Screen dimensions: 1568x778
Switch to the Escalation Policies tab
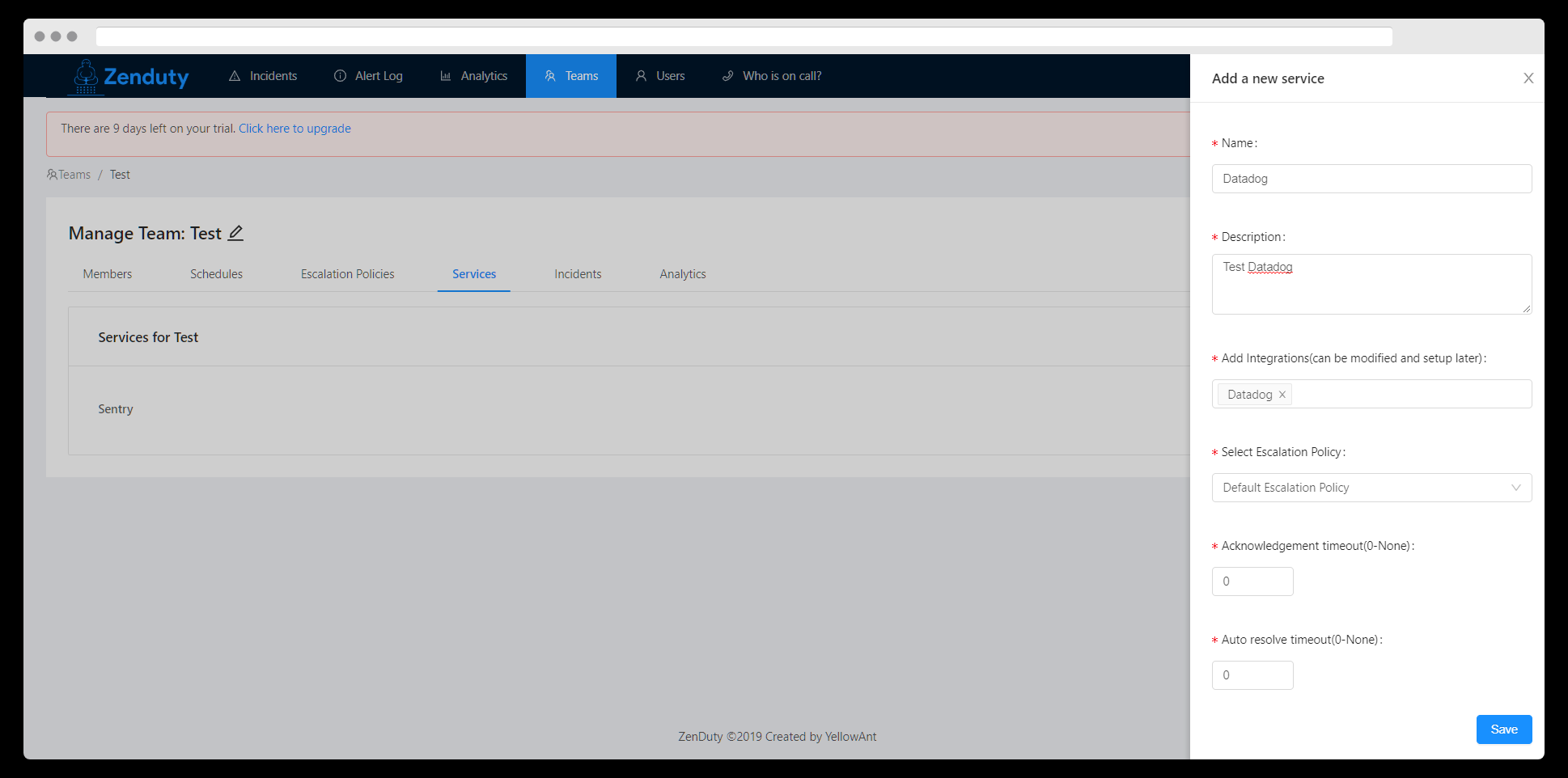pyautogui.click(x=347, y=274)
